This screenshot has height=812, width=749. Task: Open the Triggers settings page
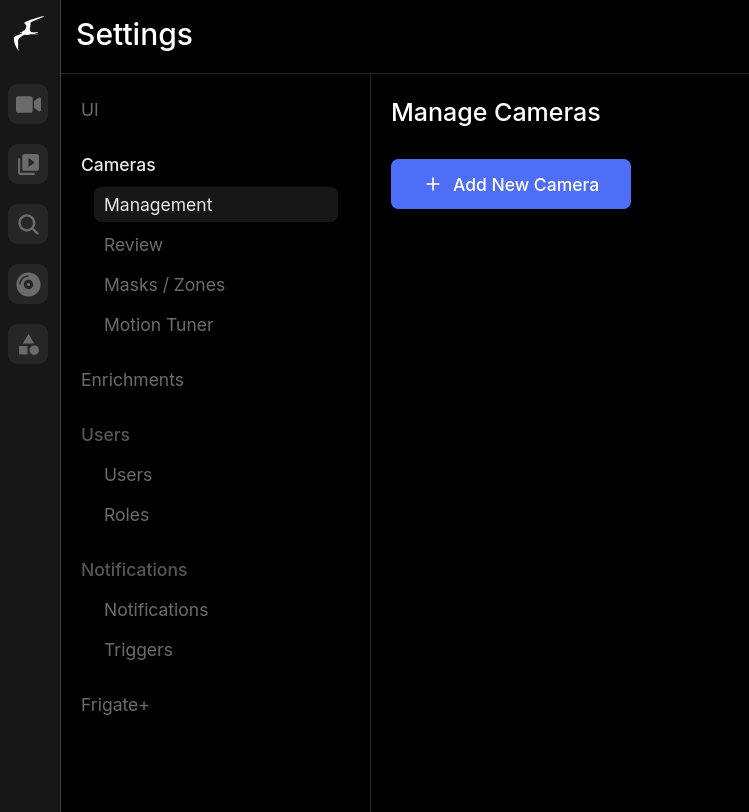[138, 650]
